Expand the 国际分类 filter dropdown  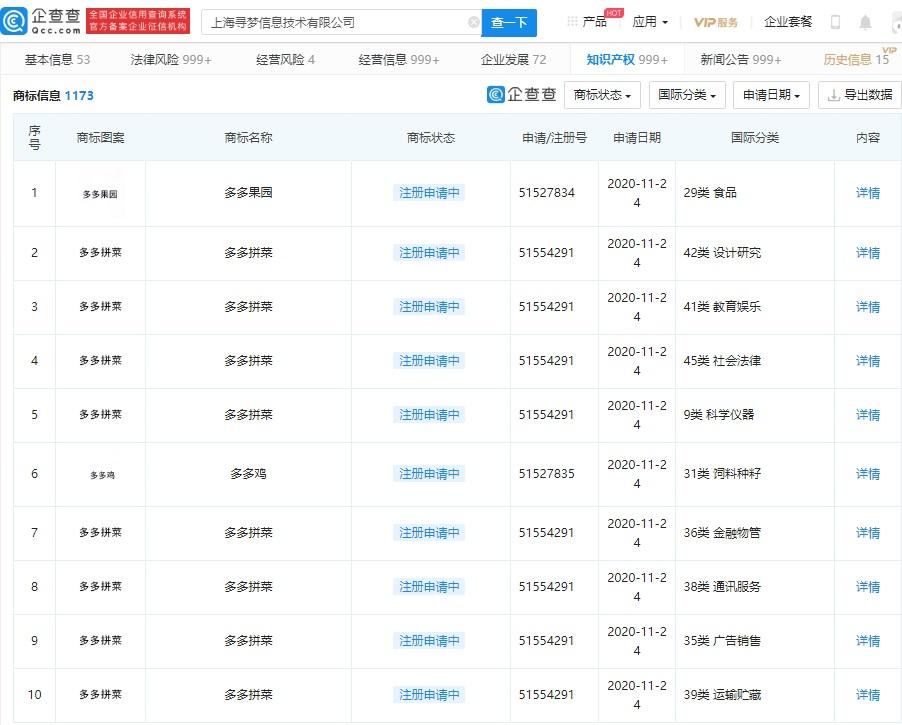point(688,95)
